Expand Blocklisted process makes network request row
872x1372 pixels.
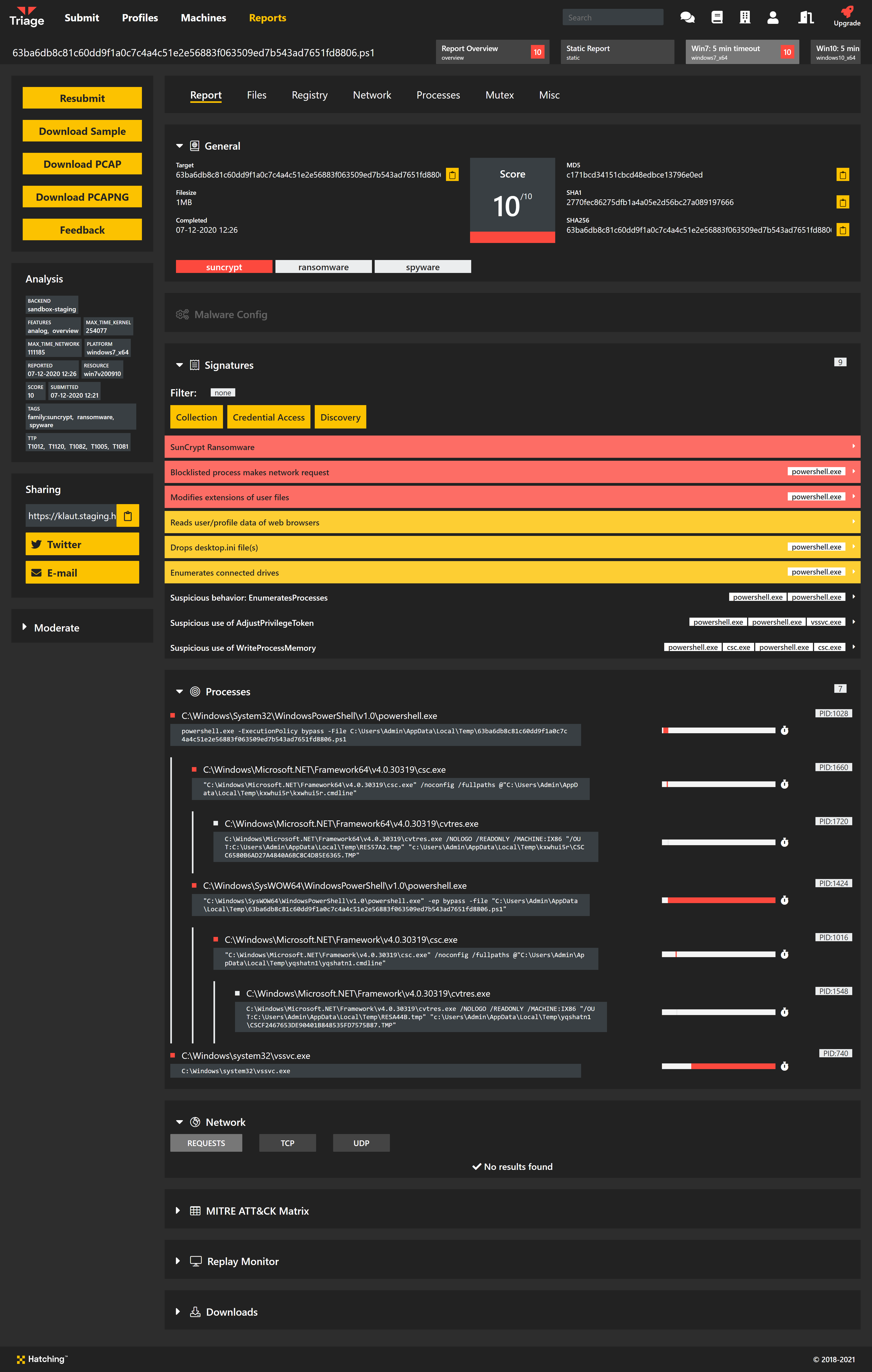pos(512,472)
